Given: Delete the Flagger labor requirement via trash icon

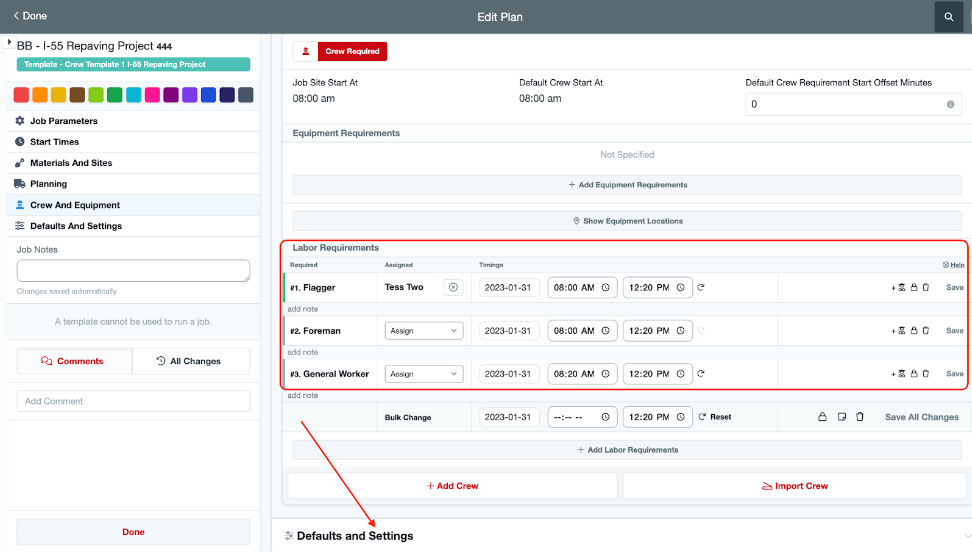Looking at the screenshot, I should (926, 288).
